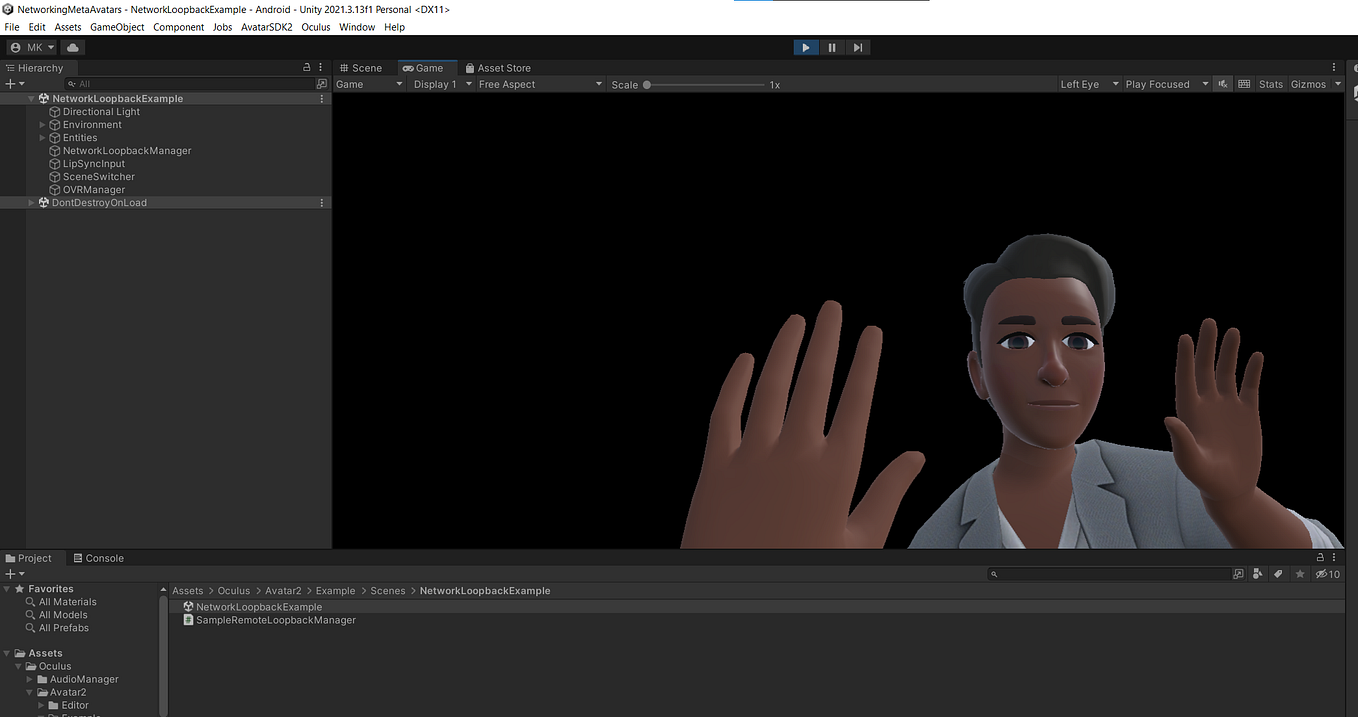This screenshot has width=1358, height=717.
Task: Open Stats overlay in Game view
Action: pos(1270,84)
